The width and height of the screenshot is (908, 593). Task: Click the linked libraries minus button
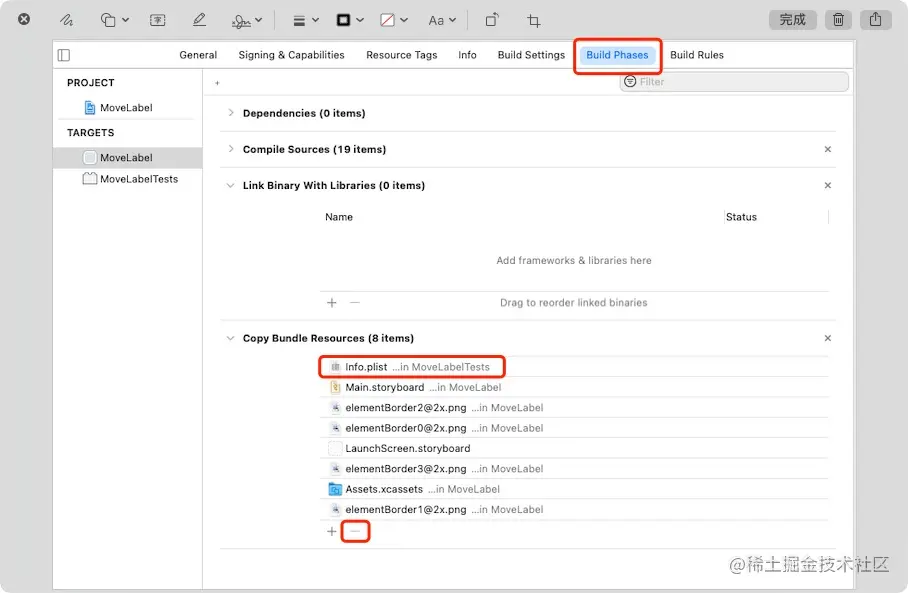point(355,302)
